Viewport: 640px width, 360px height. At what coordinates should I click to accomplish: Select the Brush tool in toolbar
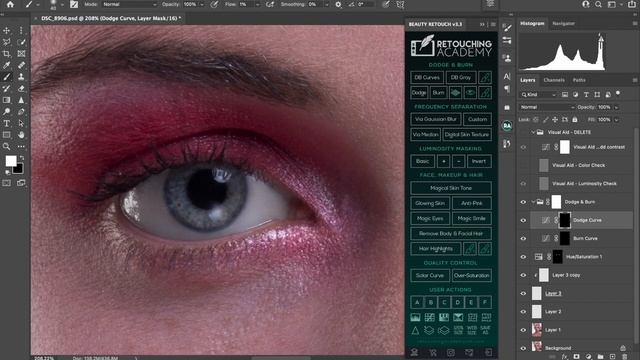tap(7, 77)
